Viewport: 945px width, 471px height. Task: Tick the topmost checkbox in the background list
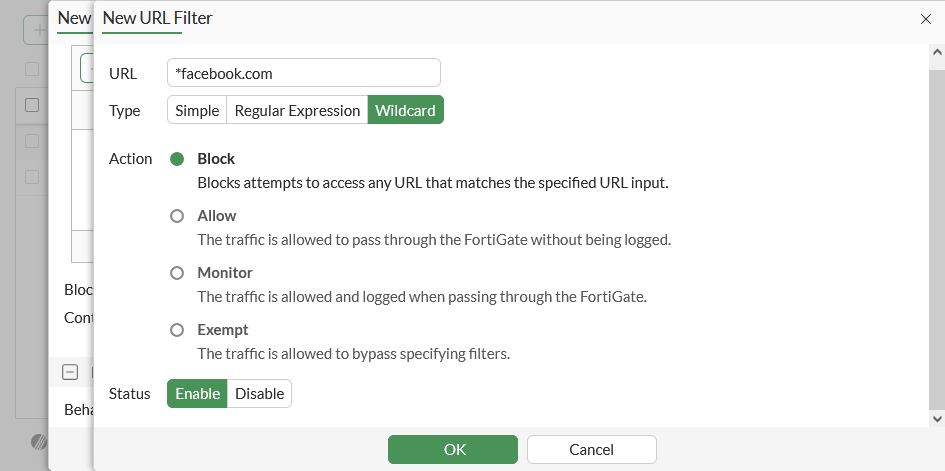point(32,69)
